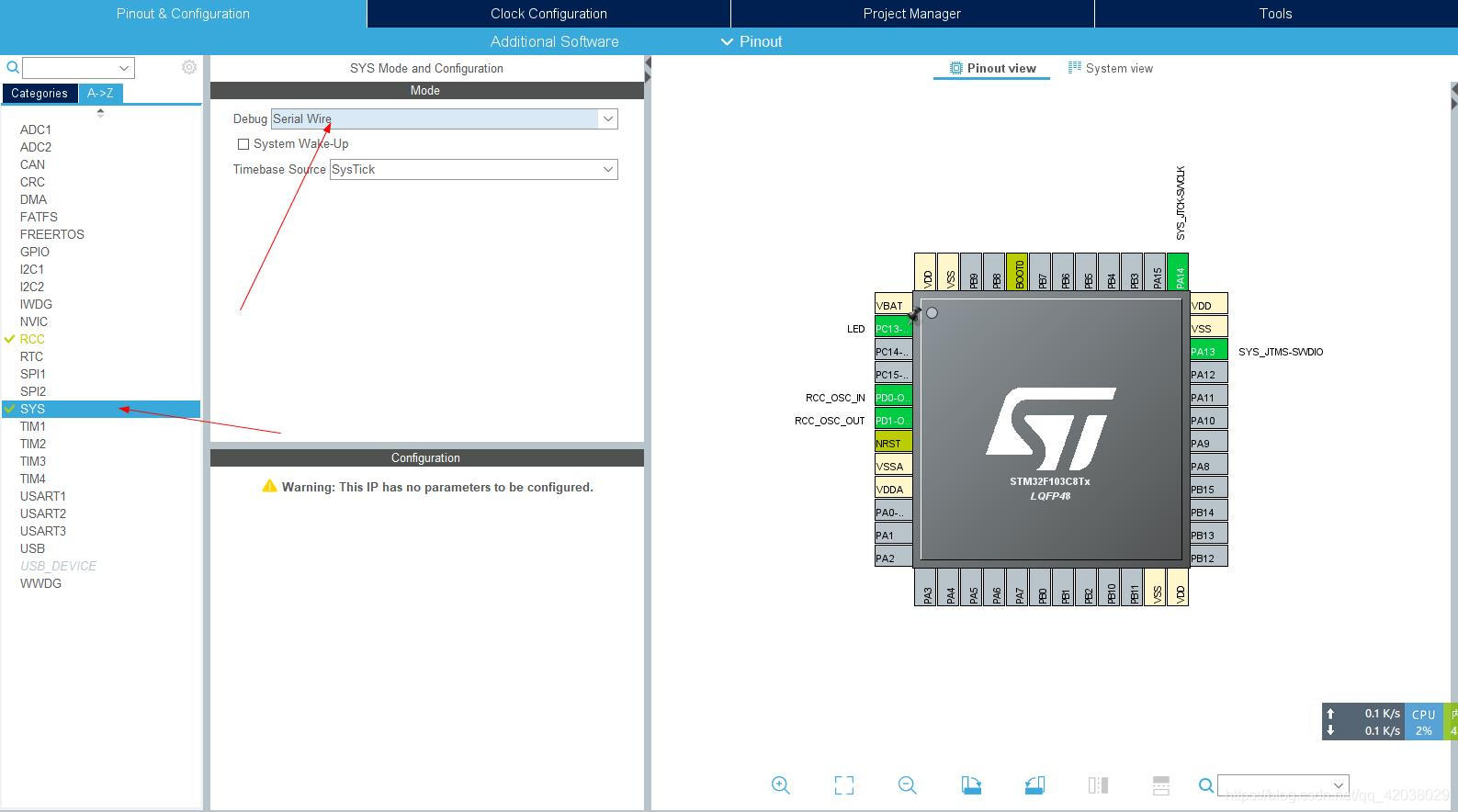Focus the category search input field
This screenshot has height=812, width=1458.
69,68
